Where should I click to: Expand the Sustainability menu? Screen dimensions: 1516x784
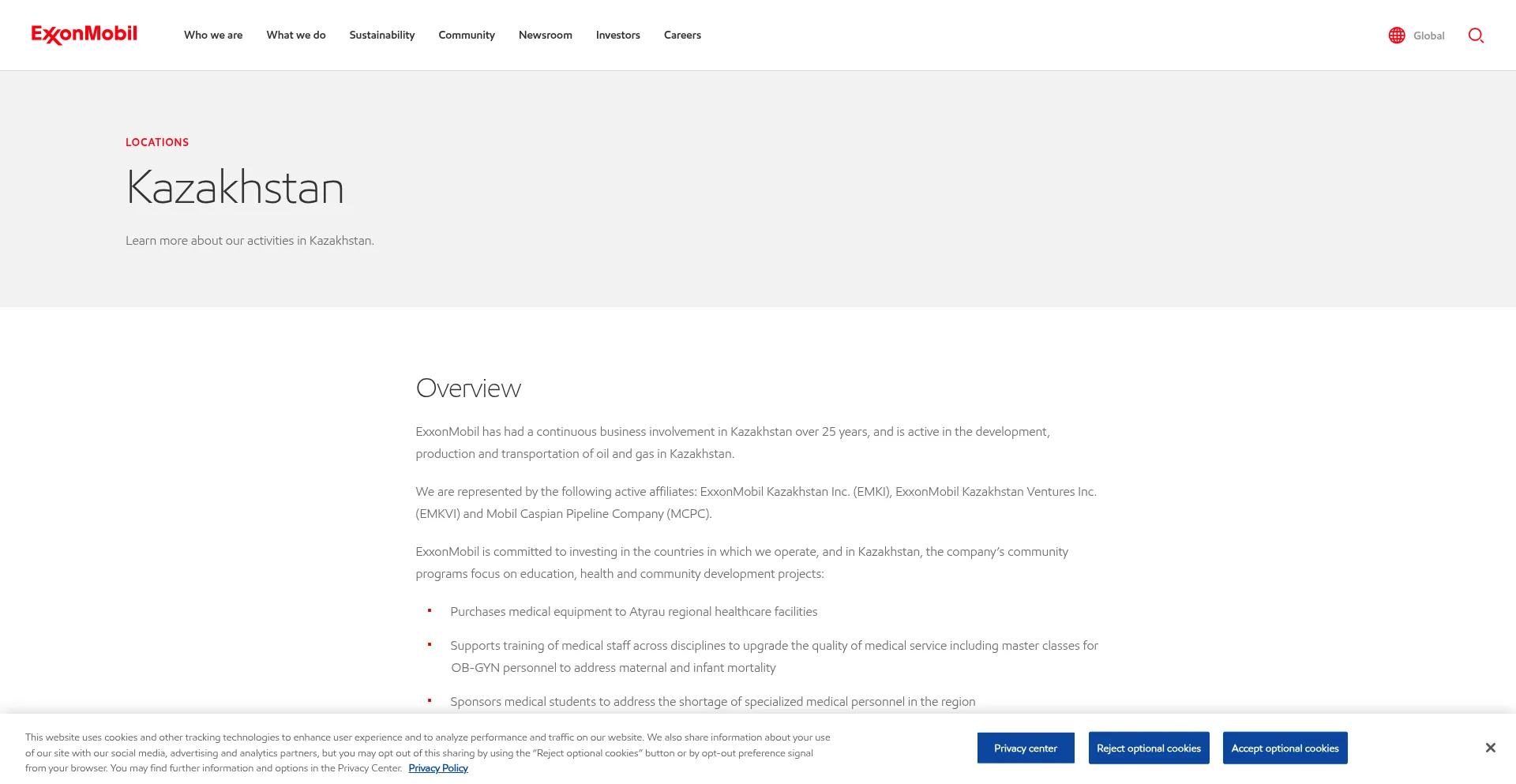(x=381, y=36)
